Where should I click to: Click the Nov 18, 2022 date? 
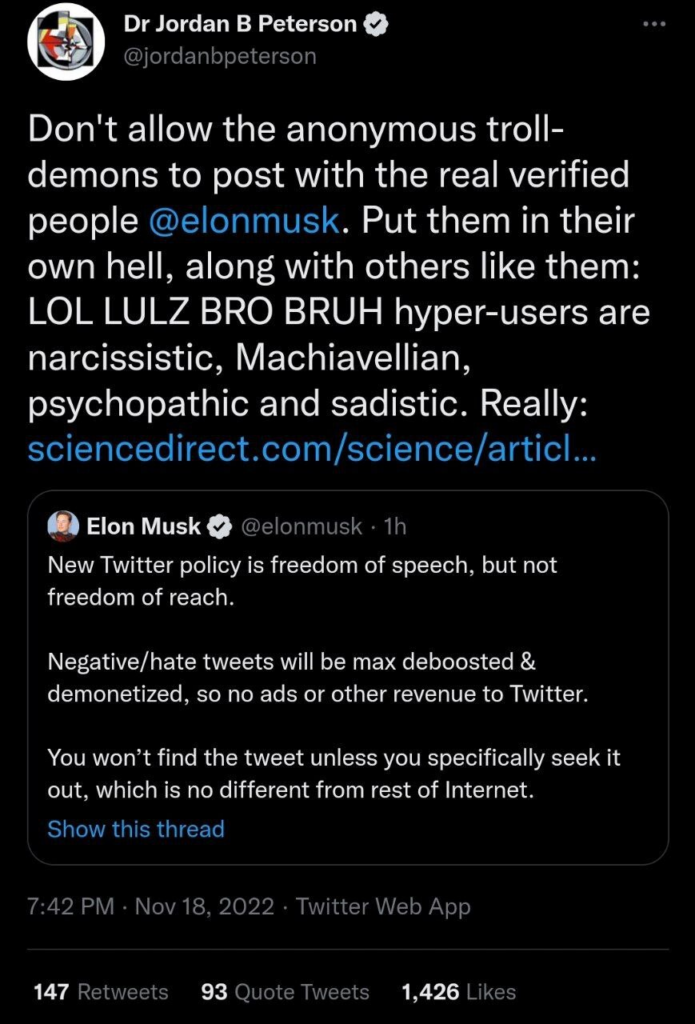point(203,907)
